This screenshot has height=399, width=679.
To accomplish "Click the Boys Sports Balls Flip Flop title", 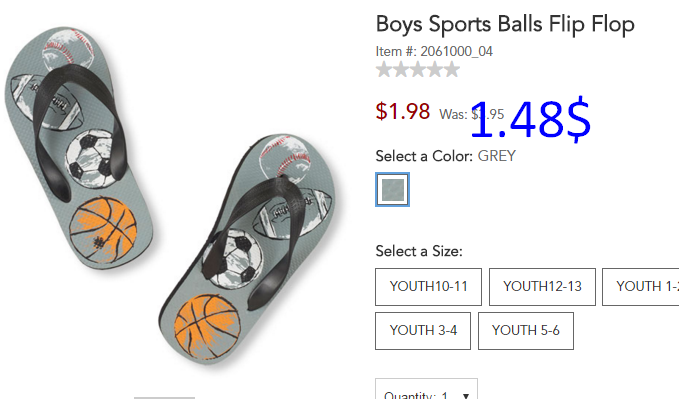I will (x=505, y=24).
